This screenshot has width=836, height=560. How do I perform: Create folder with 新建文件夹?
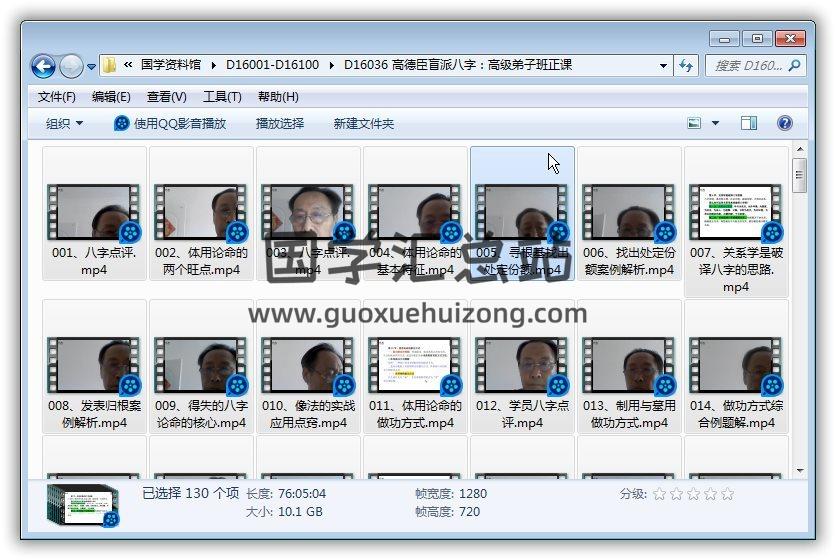click(364, 124)
